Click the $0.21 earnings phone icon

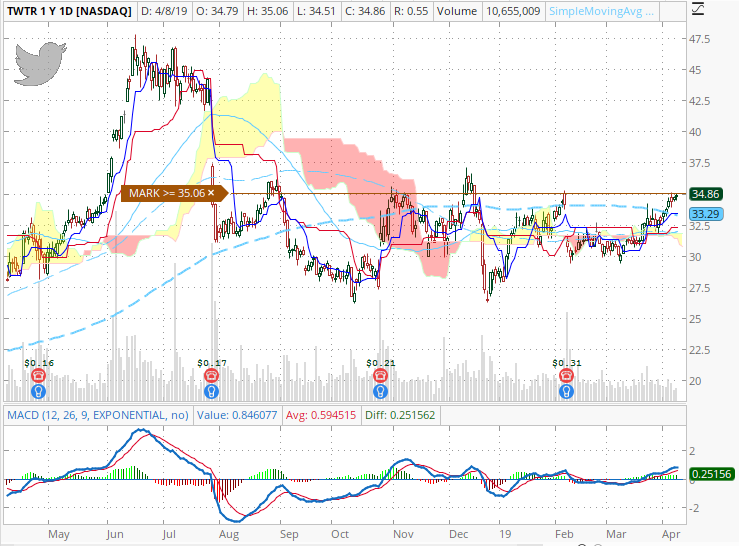[x=380, y=376]
